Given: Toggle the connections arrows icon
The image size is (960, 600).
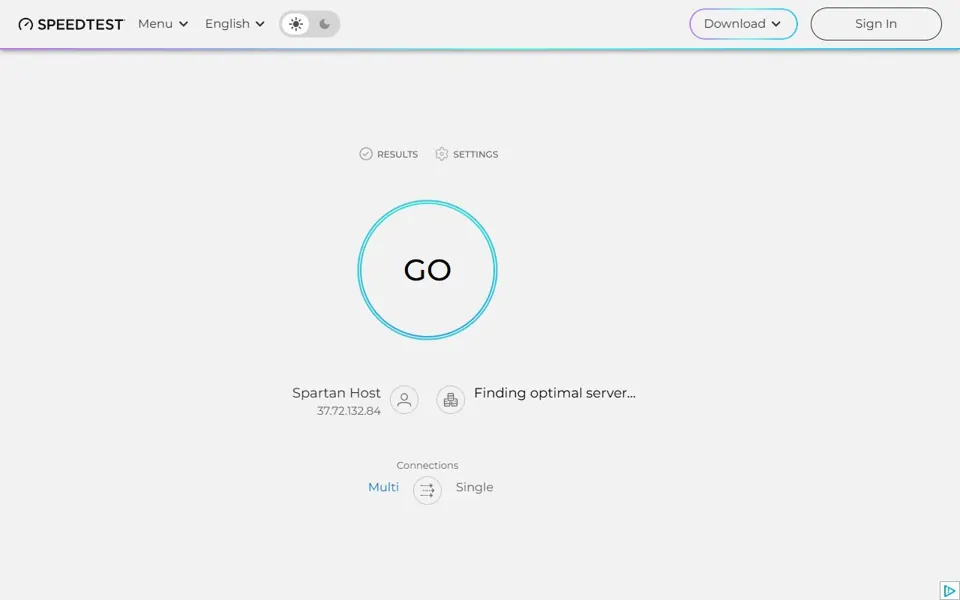Looking at the screenshot, I should [x=427, y=490].
